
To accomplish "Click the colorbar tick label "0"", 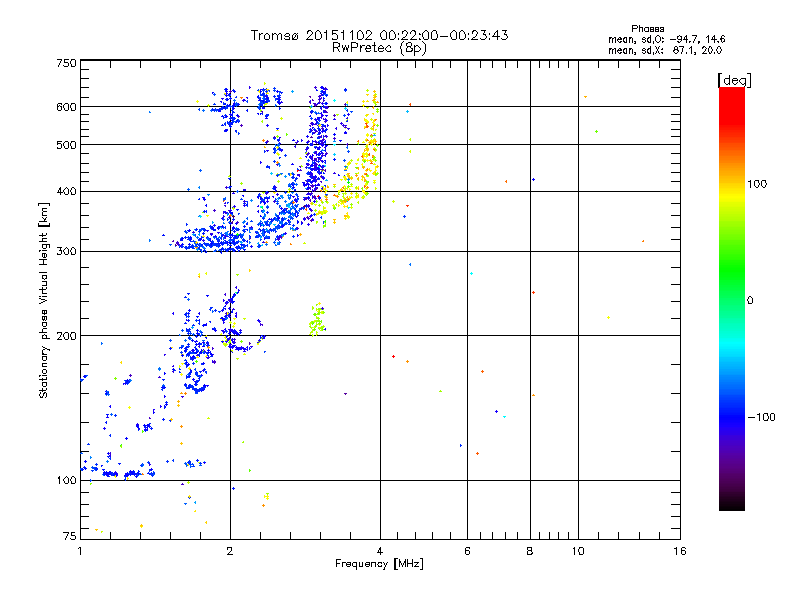I will click(750, 300).
